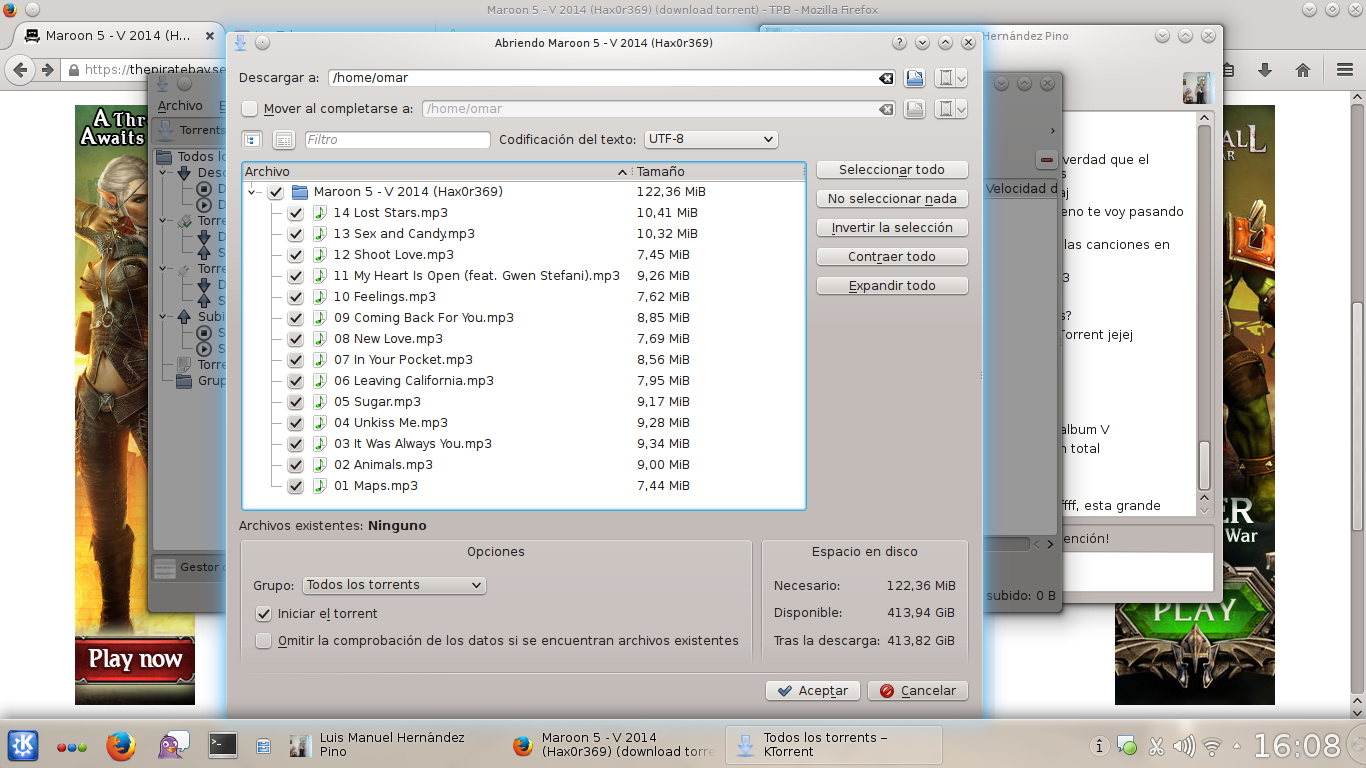
Task: Click 'Expandir todo' button
Action: 892,286
